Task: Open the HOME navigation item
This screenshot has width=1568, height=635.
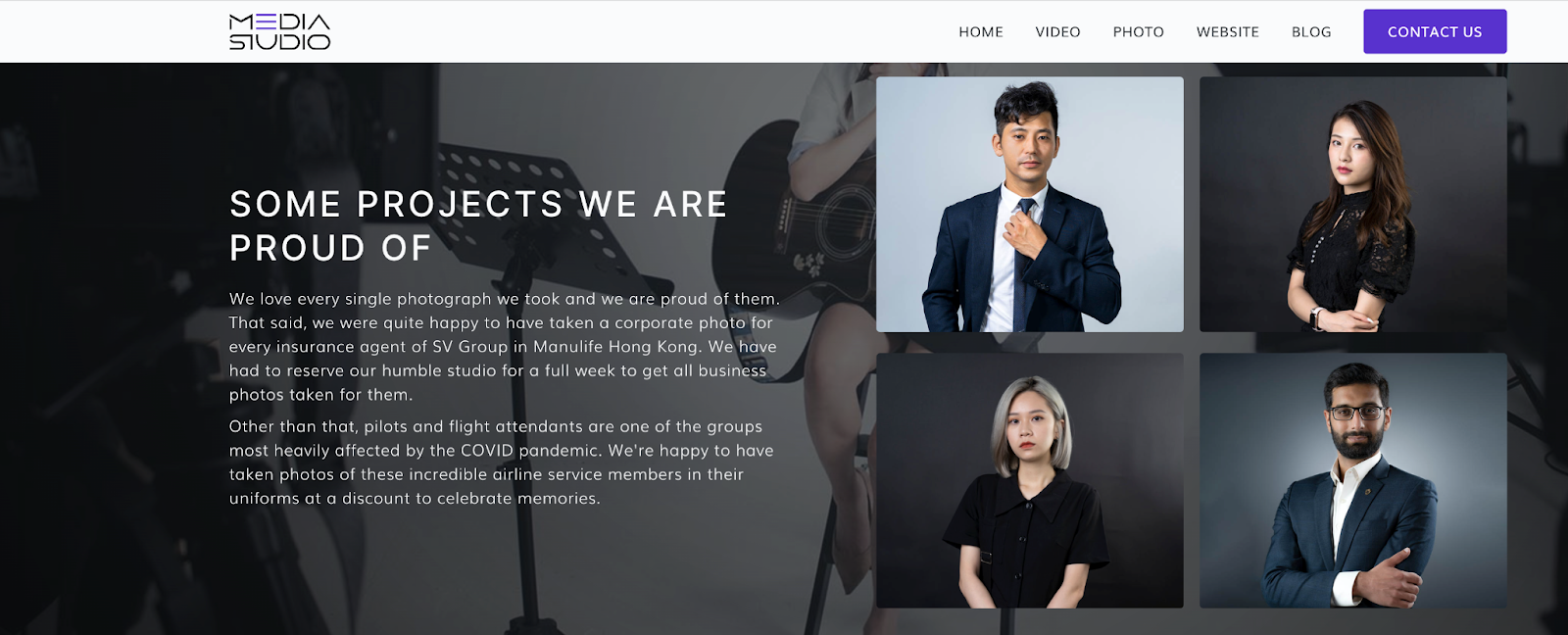Action: [981, 32]
